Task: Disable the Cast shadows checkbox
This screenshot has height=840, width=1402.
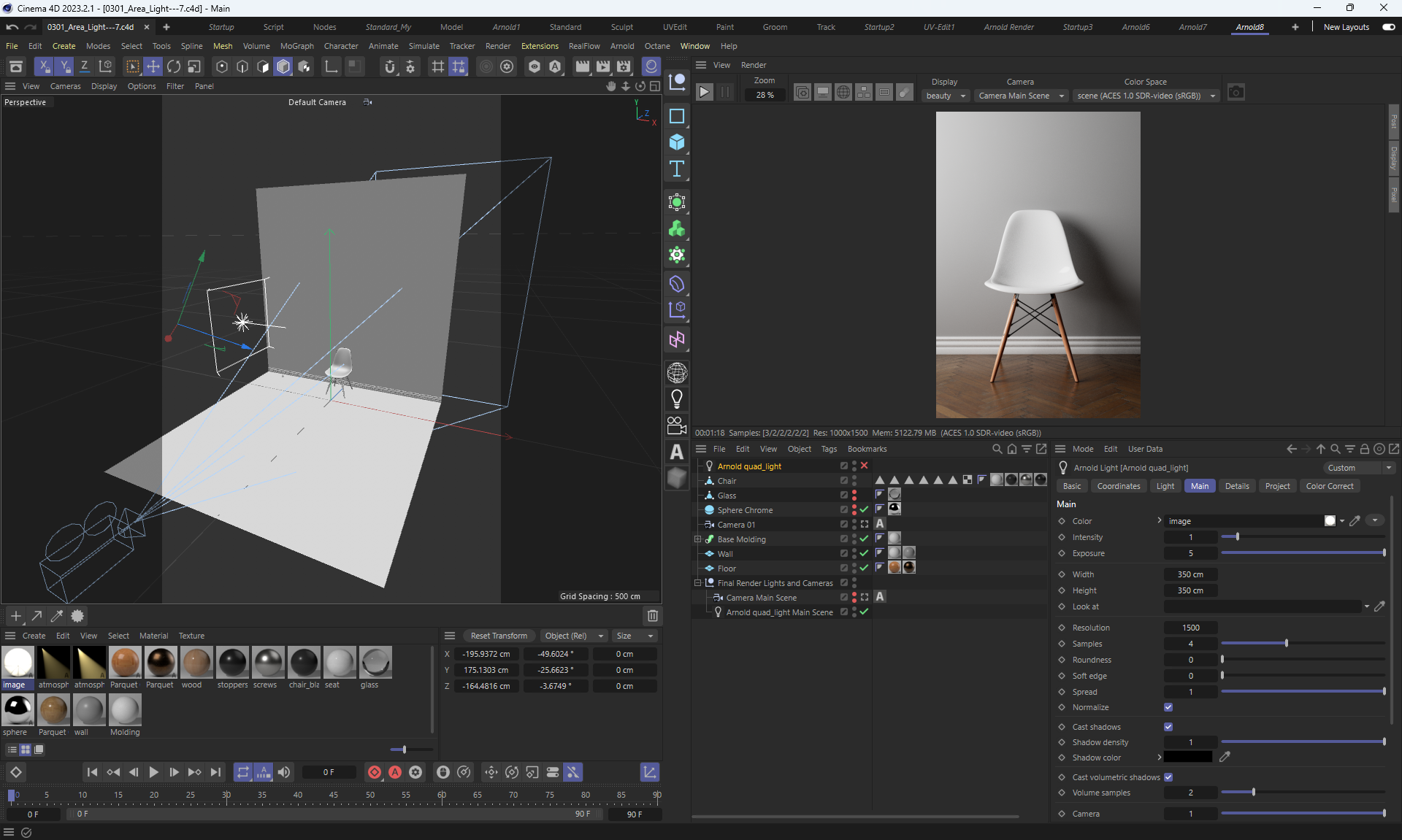Action: (x=1168, y=727)
